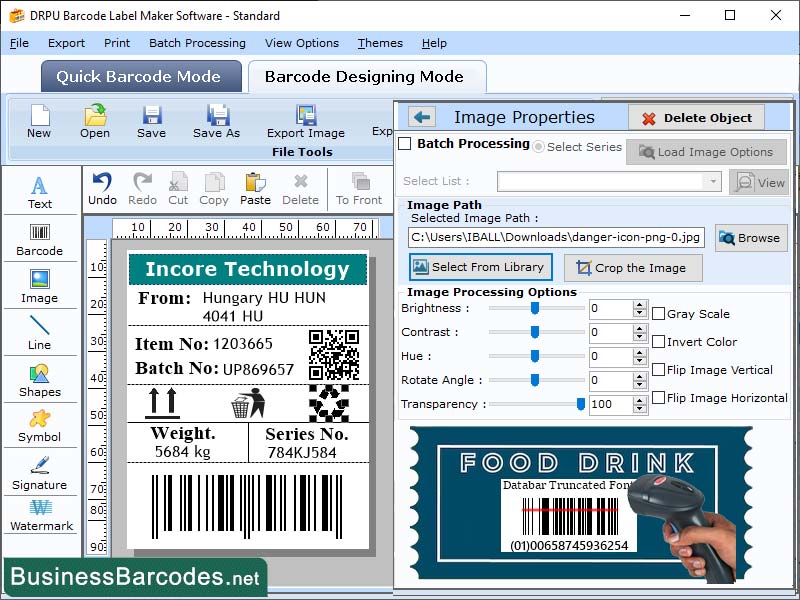Add a Watermark to the label
Image resolution: width=800 pixels, height=600 pixels.
point(40,515)
